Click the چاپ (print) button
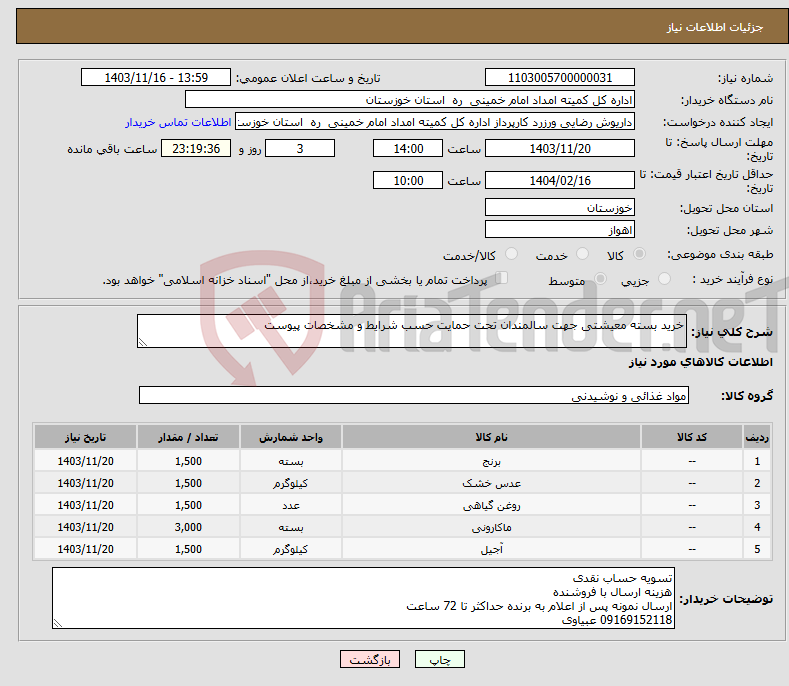Viewport: 789px width, 686px height. [x=439, y=659]
